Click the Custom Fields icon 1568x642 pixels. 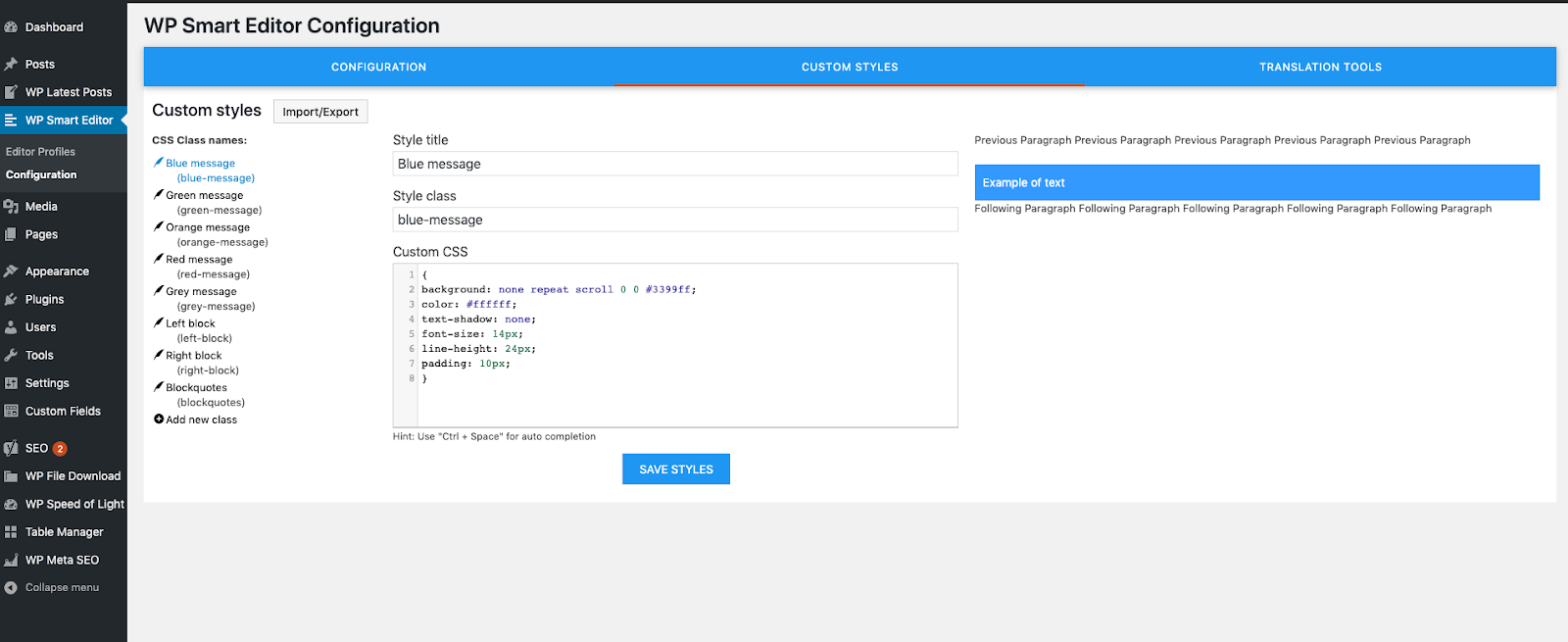(x=11, y=411)
